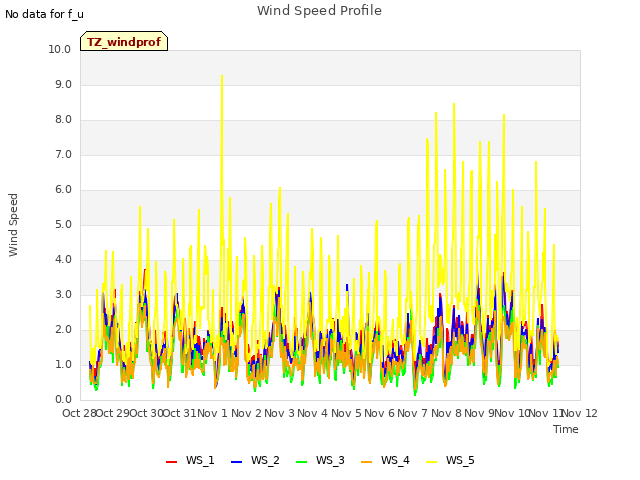
Task: Click the Nov 6 x-axis date label
Action: [379, 413]
